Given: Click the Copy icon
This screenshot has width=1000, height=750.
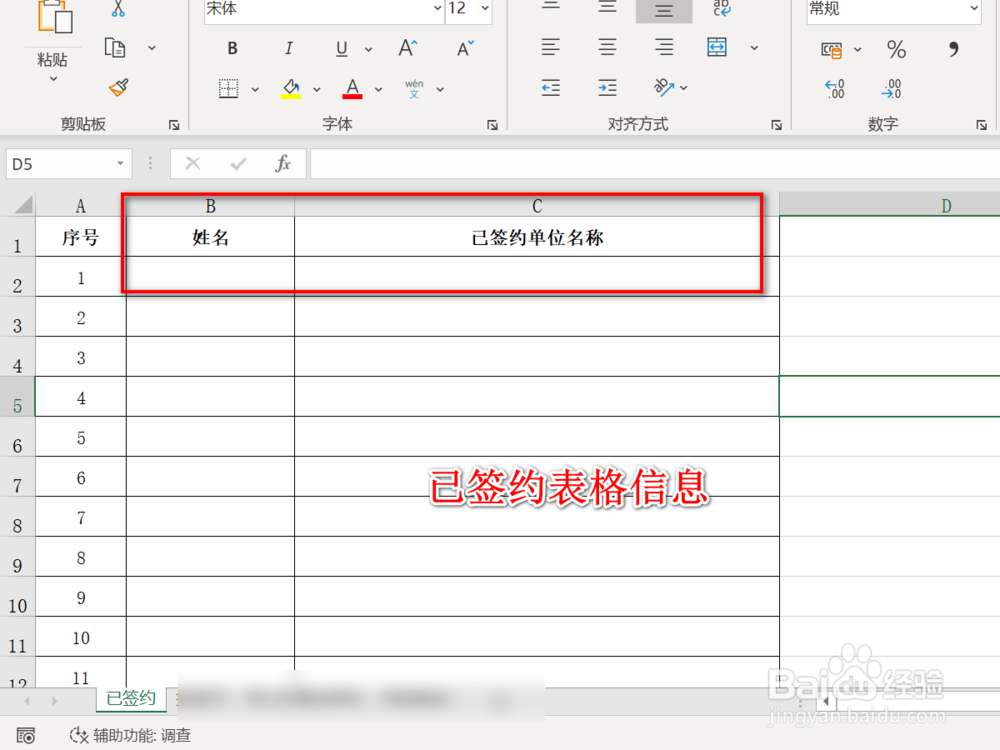Looking at the screenshot, I should pyautogui.click(x=114, y=47).
